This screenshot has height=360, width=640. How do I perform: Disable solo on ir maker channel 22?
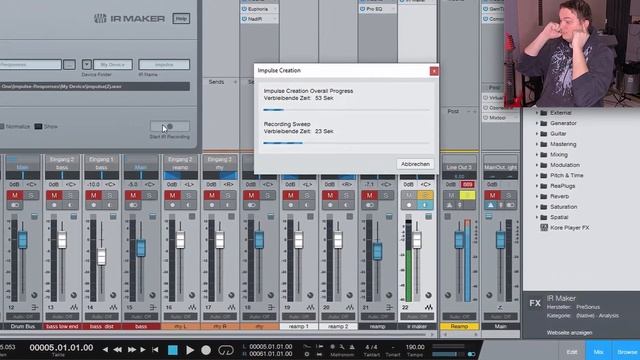coord(425,196)
